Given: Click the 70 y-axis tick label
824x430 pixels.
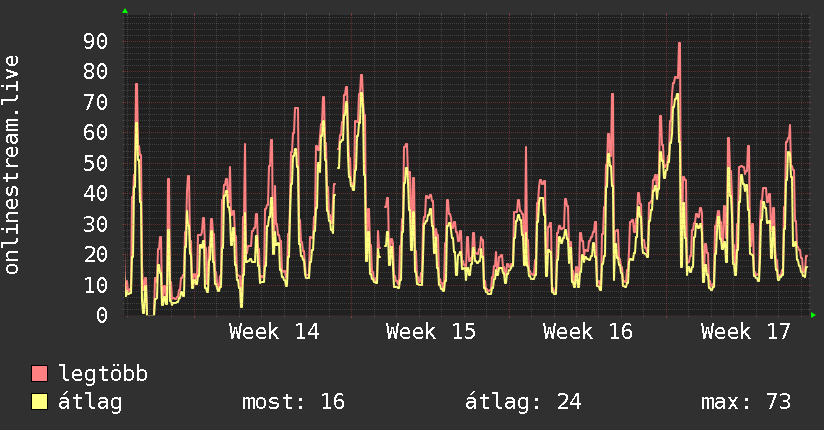Looking at the screenshot, I should tap(95, 102).
